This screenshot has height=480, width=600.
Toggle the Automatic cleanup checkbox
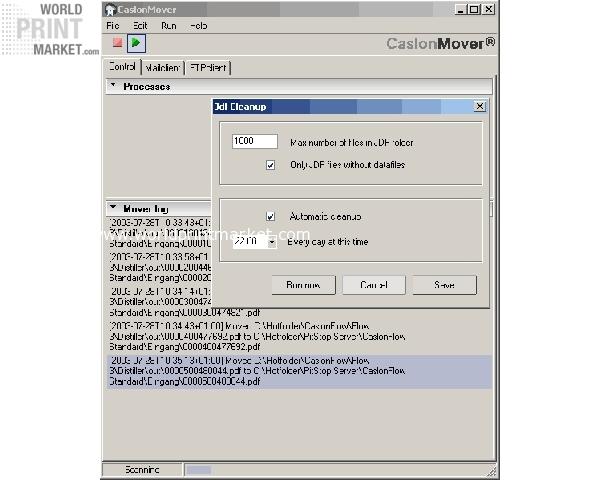coord(271,217)
